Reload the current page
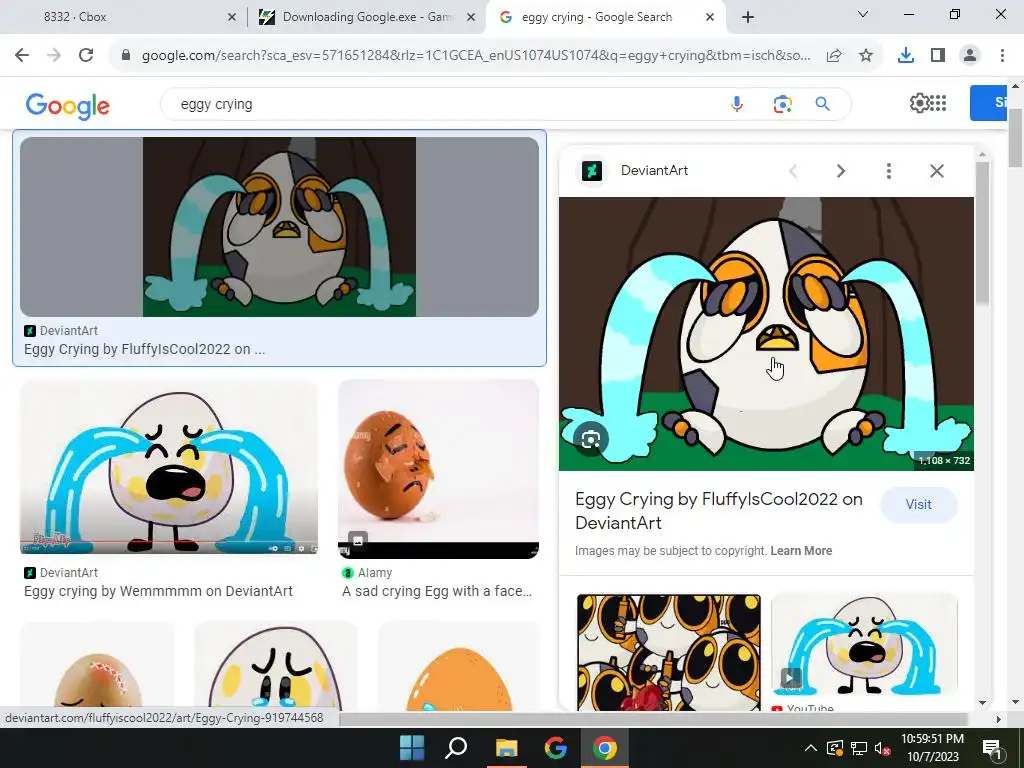1024x768 pixels. pyautogui.click(x=86, y=56)
